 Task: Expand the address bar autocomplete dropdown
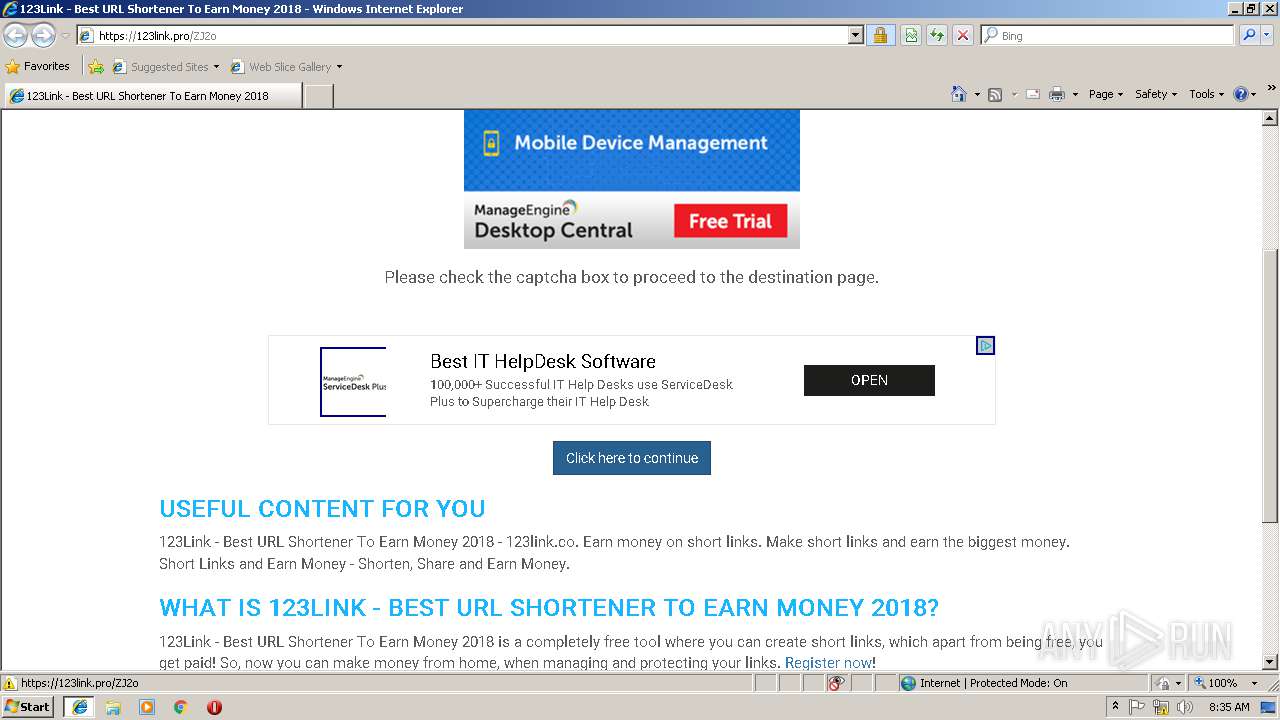[x=855, y=35]
